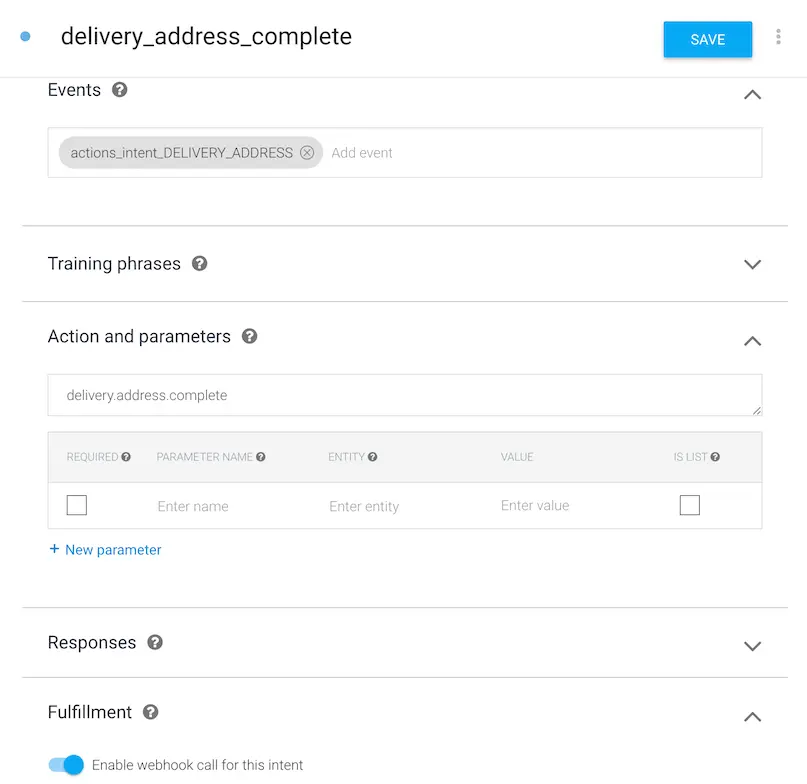The image size is (807, 784).
Task: Click the help icon beside IS LIST
Action: (x=715, y=457)
